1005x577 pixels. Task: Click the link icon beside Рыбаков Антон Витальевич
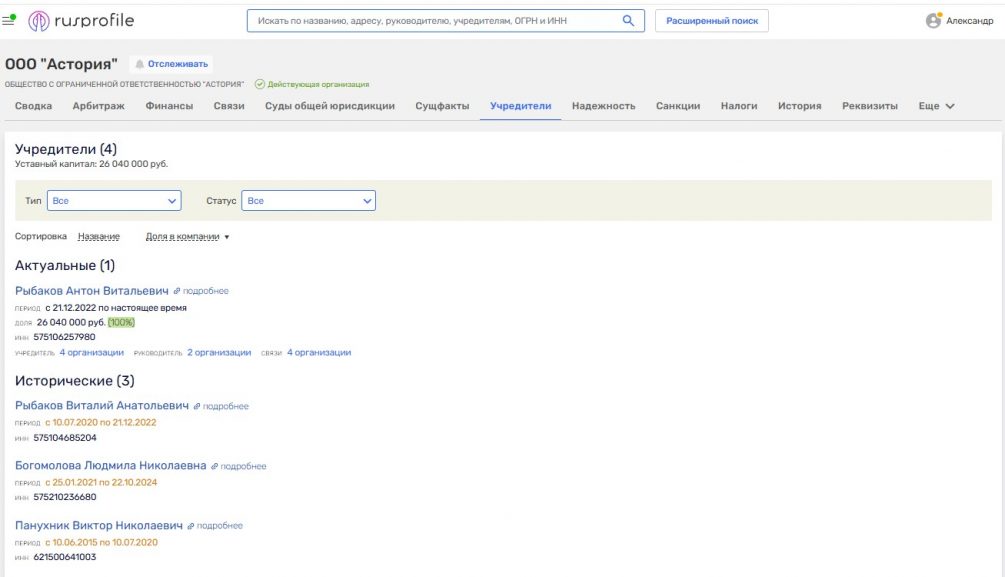click(x=177, y=291)
